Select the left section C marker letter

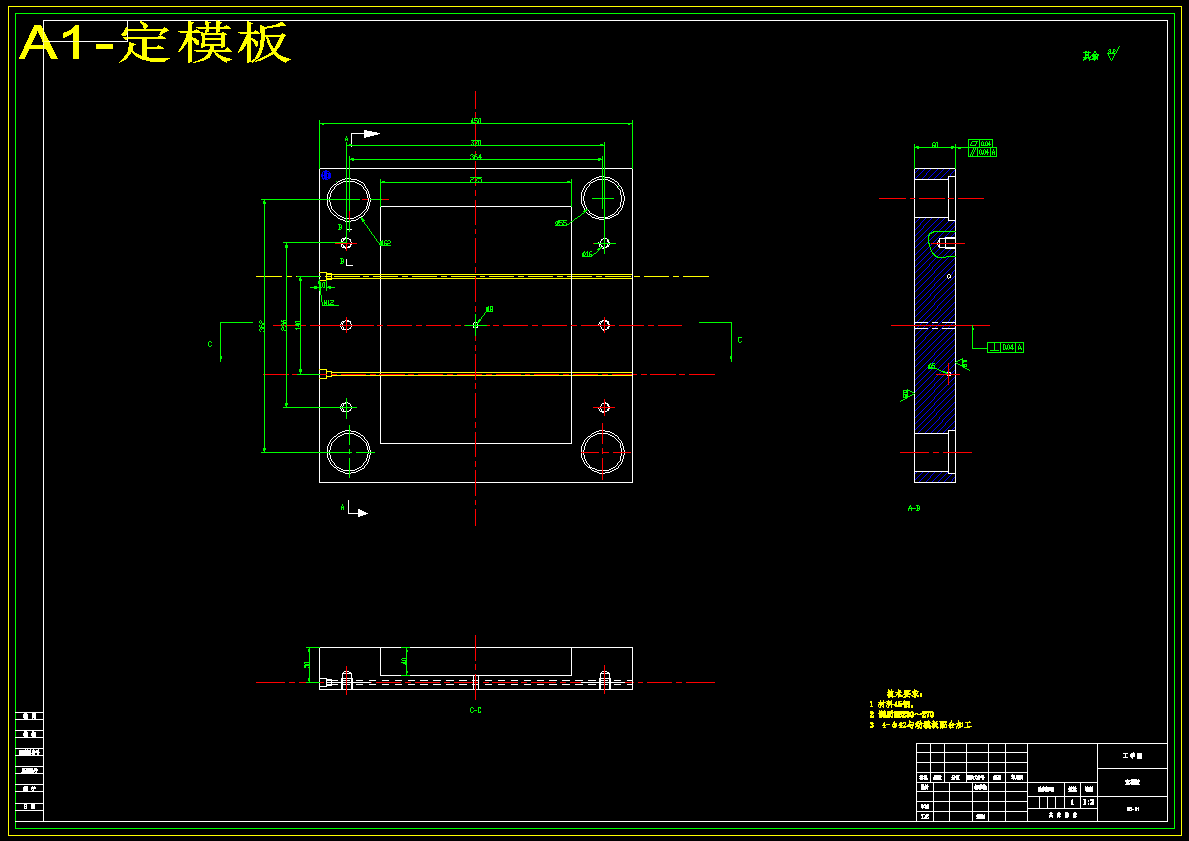tap(210, 344)
